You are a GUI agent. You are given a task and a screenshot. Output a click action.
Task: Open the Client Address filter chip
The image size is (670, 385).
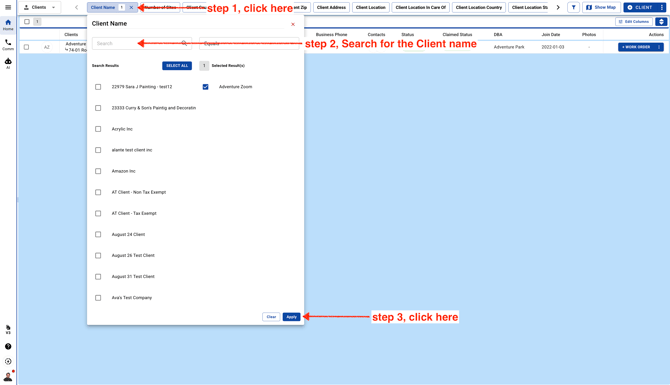332,7
